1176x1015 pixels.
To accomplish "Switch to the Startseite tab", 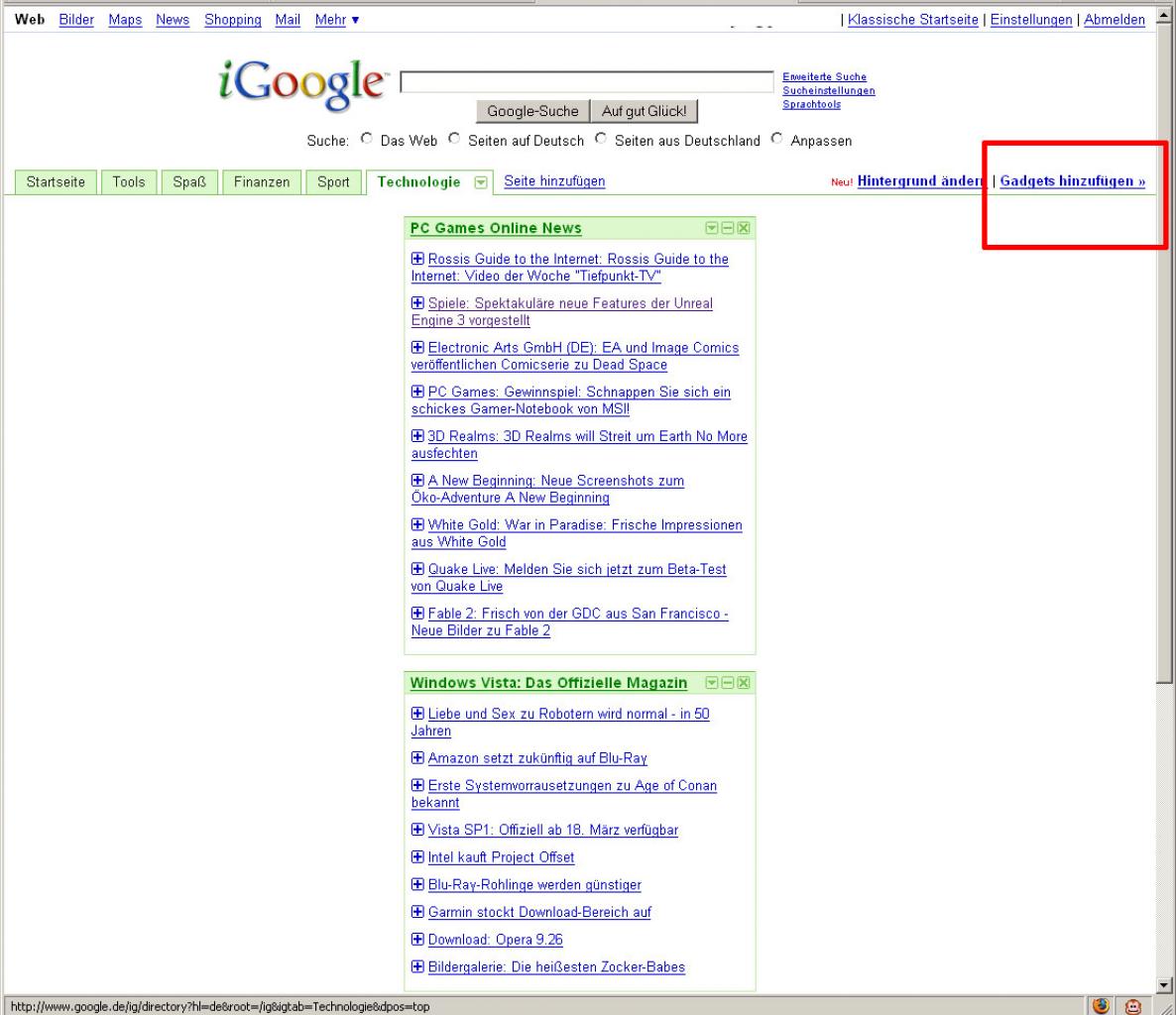I will point(56,182).
